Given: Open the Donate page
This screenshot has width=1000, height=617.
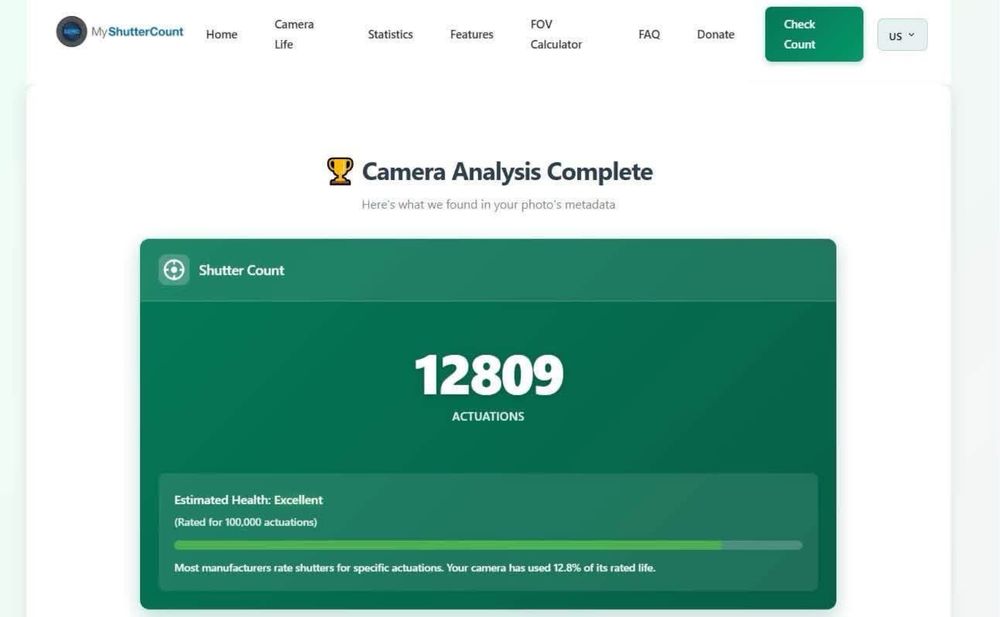Looking at the screenshot, I should click(716, 34).
